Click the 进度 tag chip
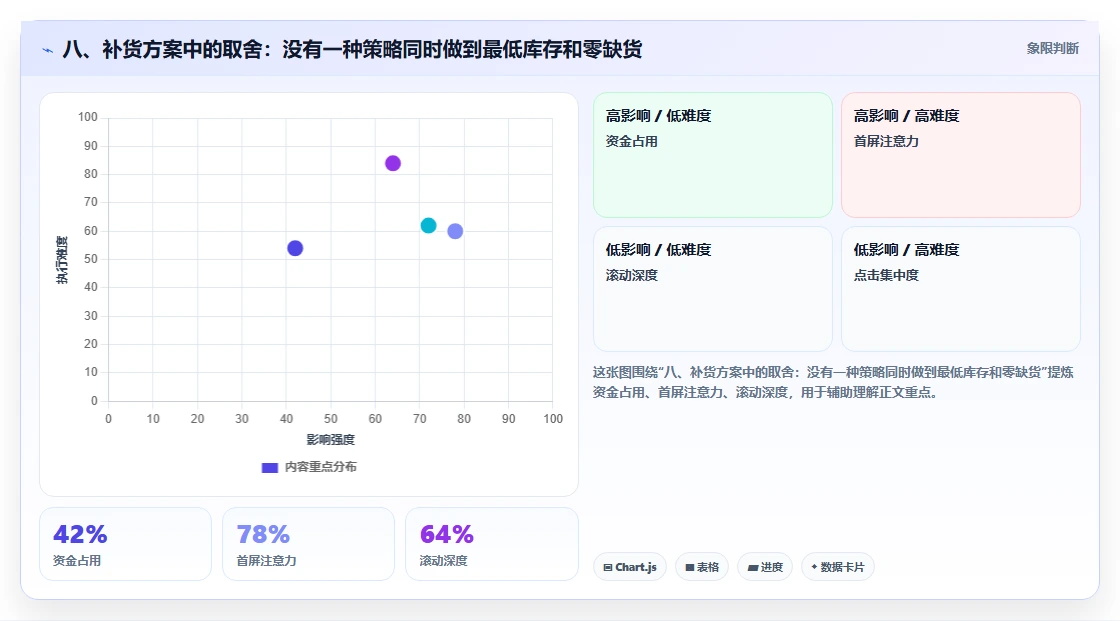This screenshot has width=1120, height=621. tap(765, 567)
